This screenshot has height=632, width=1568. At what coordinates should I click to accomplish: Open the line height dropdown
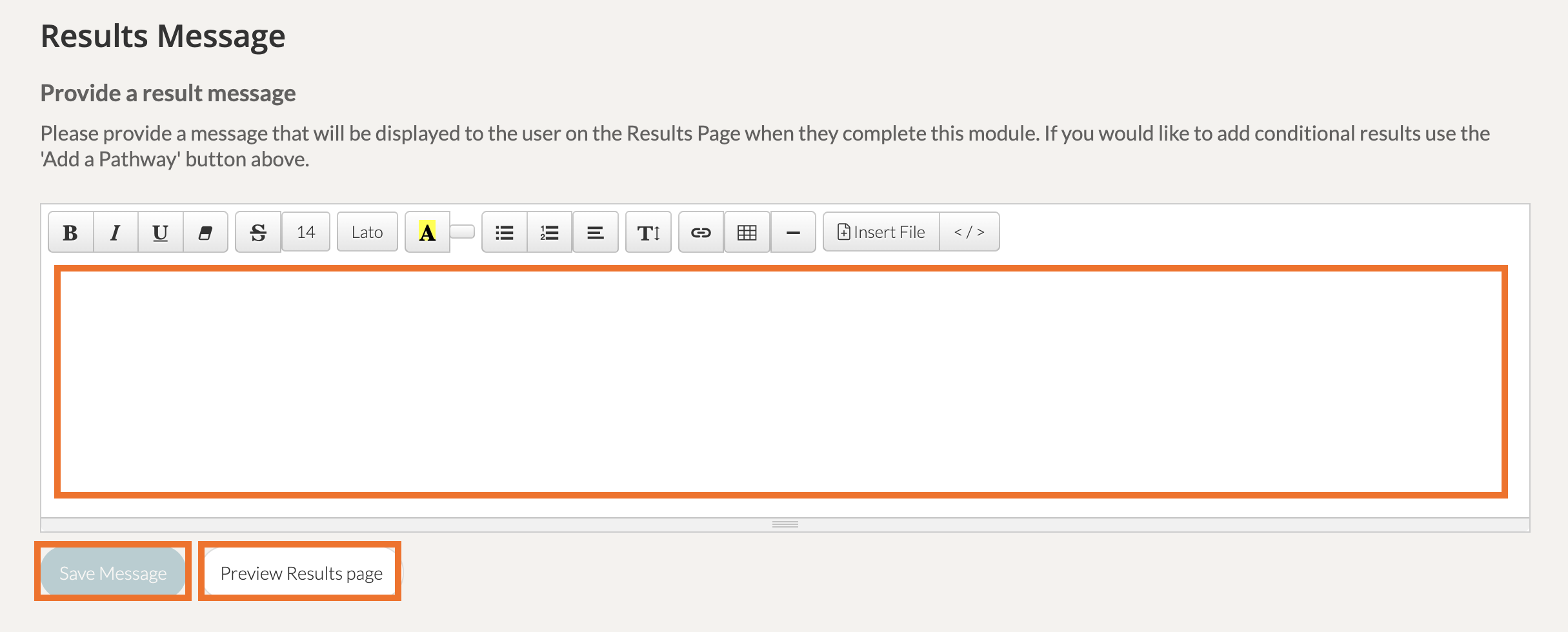point(648,232)
